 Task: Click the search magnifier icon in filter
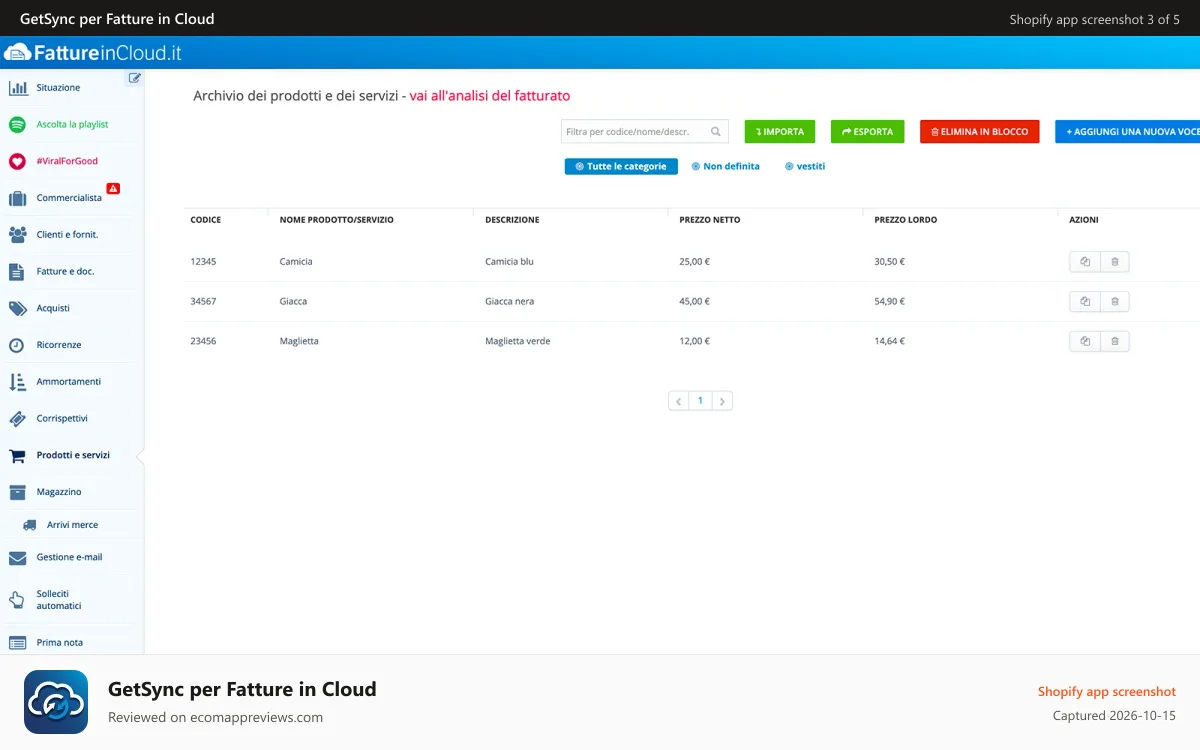[x=716, y=131]
